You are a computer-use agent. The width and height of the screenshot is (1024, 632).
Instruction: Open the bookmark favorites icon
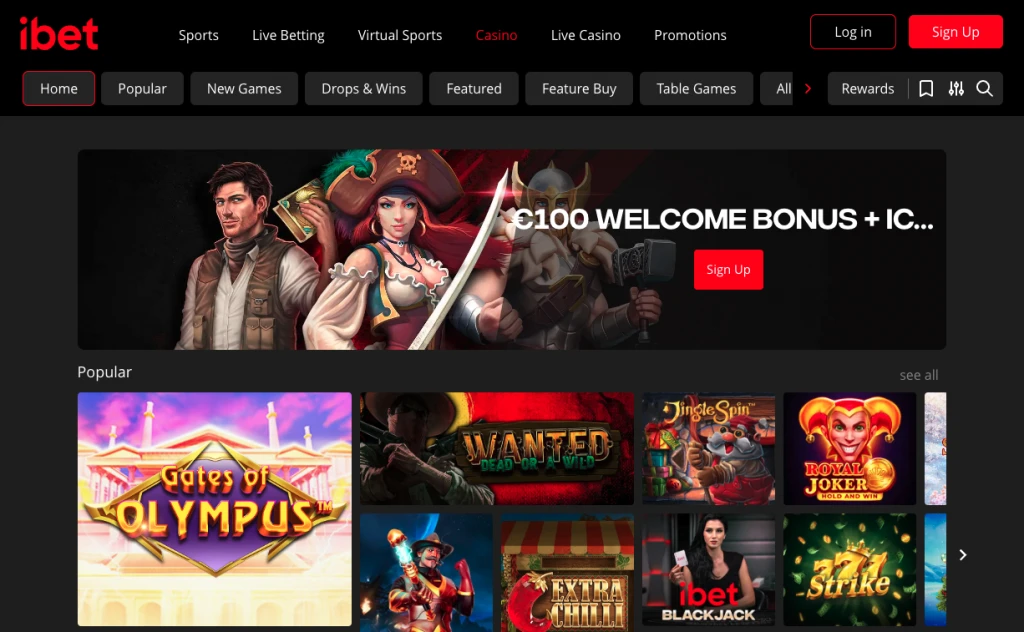pos(926,89)
